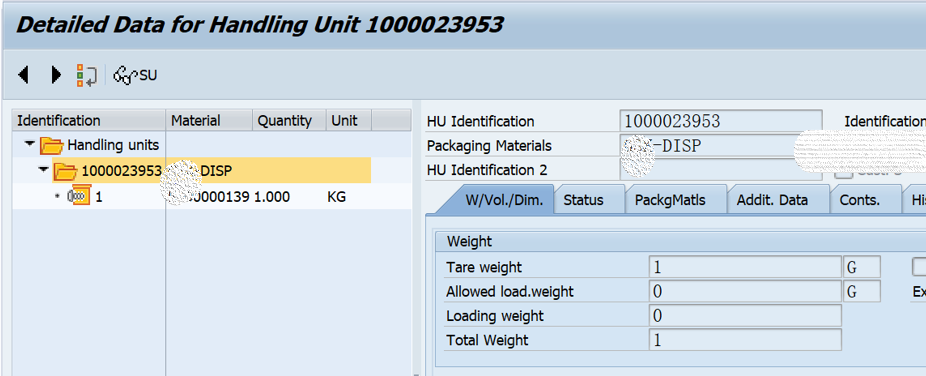Click the Packaging Materials field
Viewport: 926px width, 376px height.
[720, 146]
